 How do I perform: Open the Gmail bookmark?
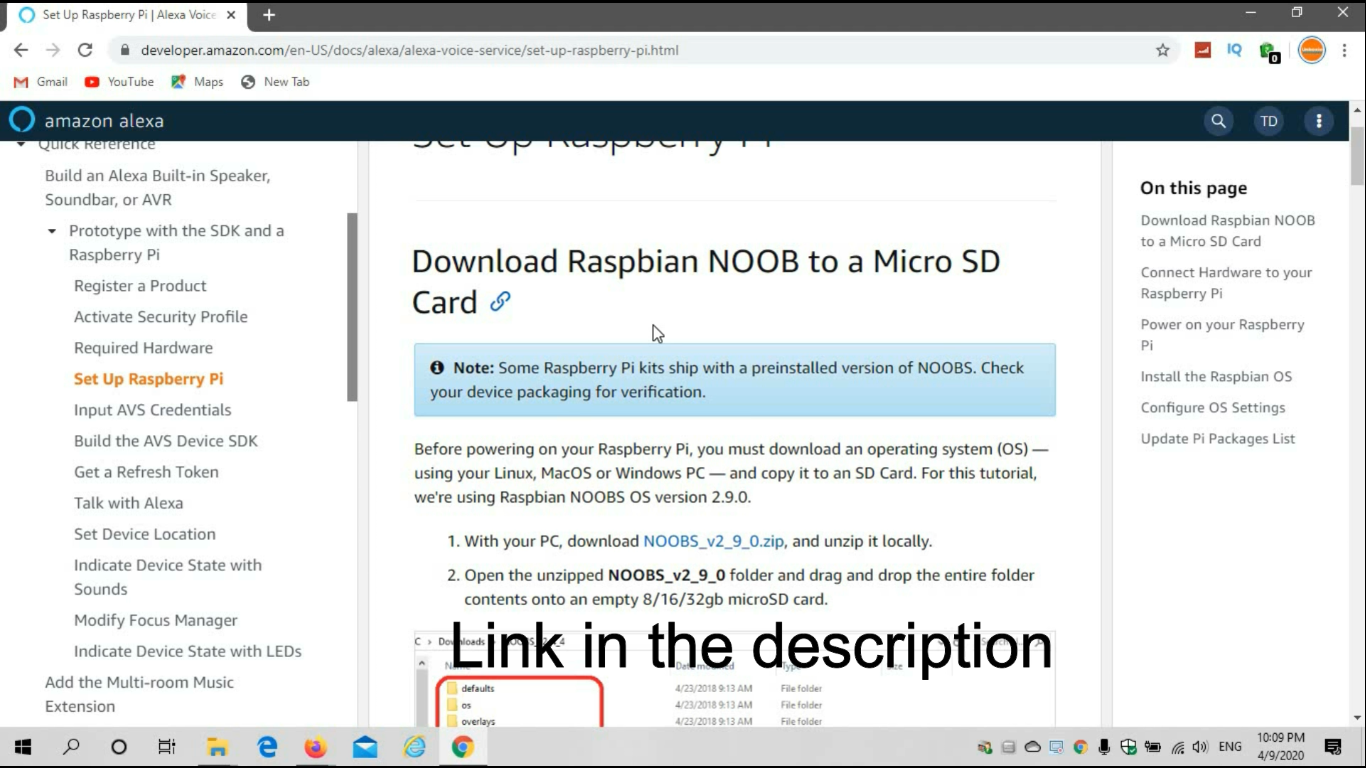[40, 82]
